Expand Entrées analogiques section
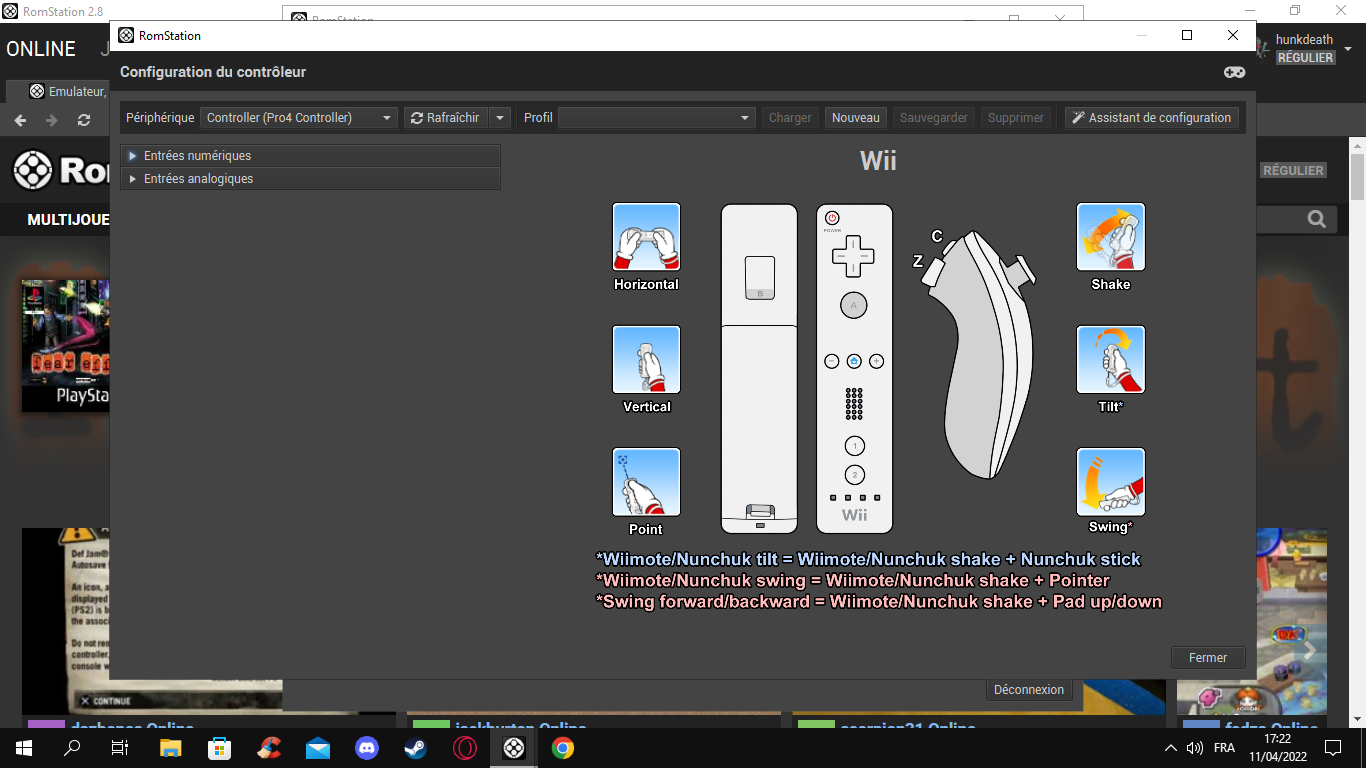1366x768 pixels. [x=310, y=179]
